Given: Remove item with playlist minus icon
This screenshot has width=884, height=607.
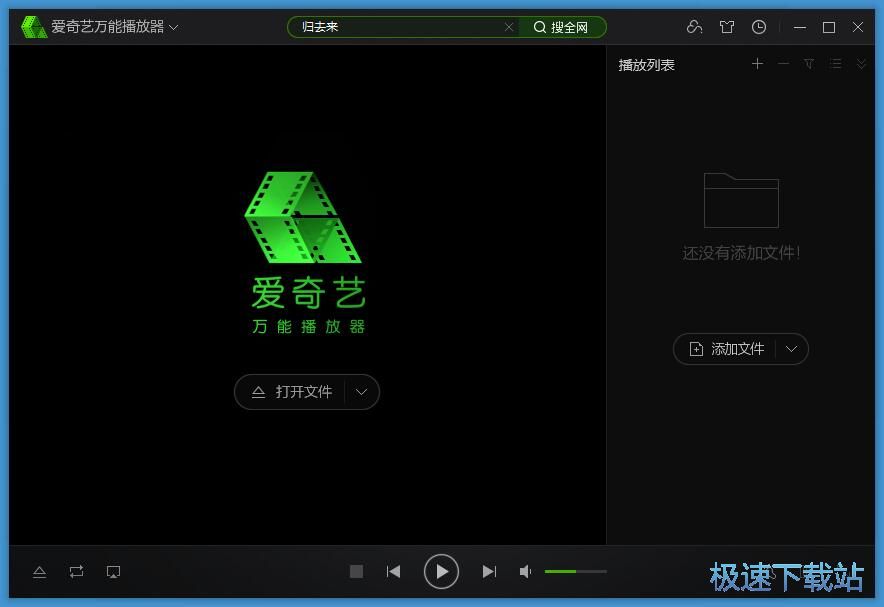Looking at the screenshot, I should pyautogui.click(x=783, y=64).
